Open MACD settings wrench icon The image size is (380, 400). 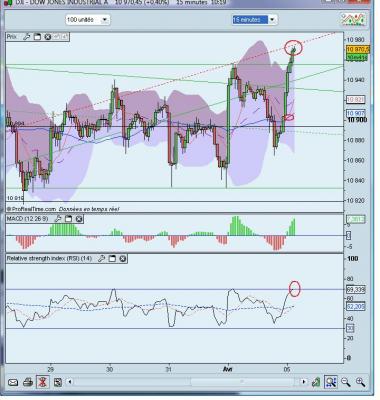coord(58,219)
